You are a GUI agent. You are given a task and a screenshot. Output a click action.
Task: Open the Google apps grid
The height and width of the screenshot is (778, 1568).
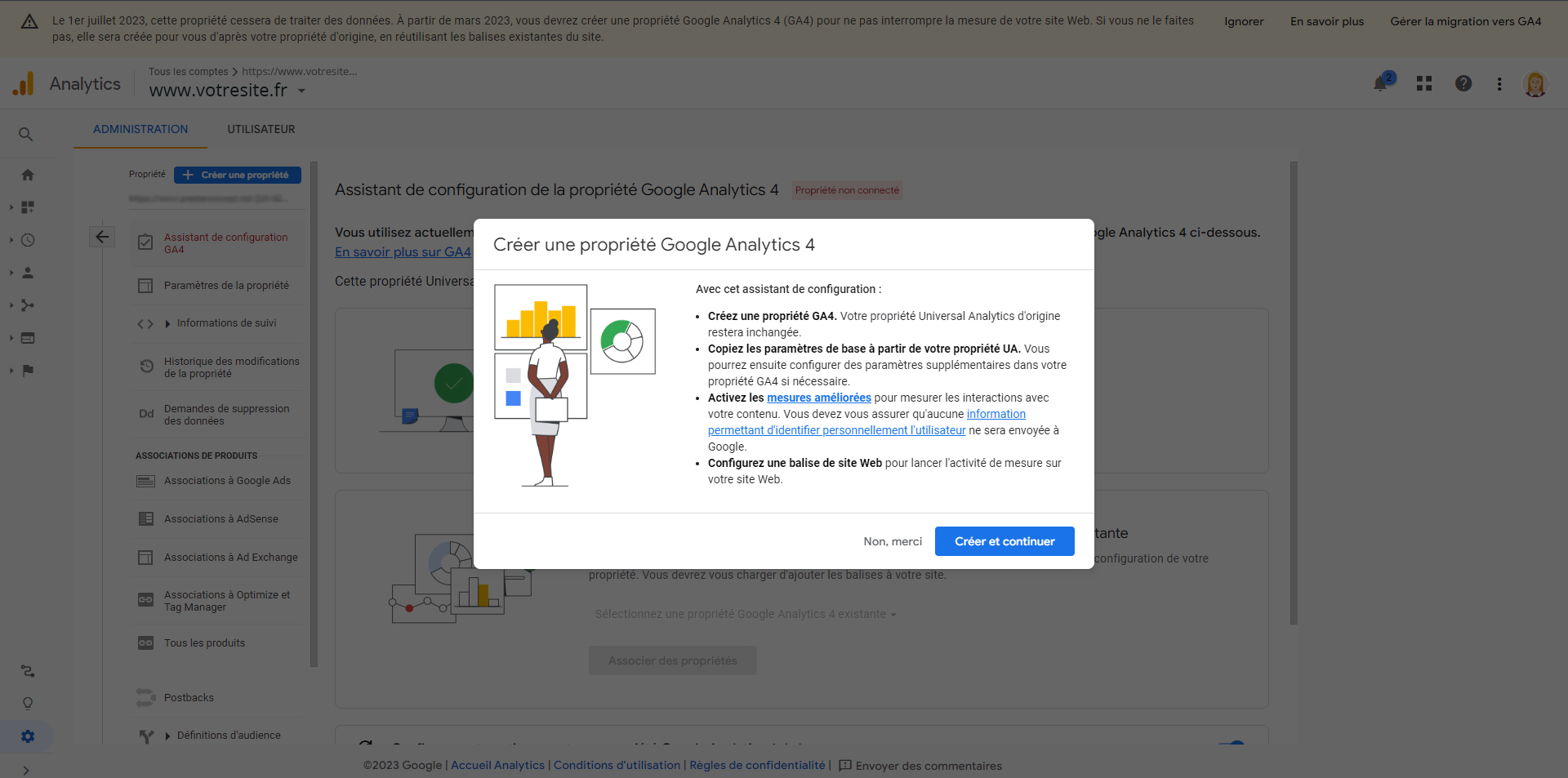point(1424,83)
